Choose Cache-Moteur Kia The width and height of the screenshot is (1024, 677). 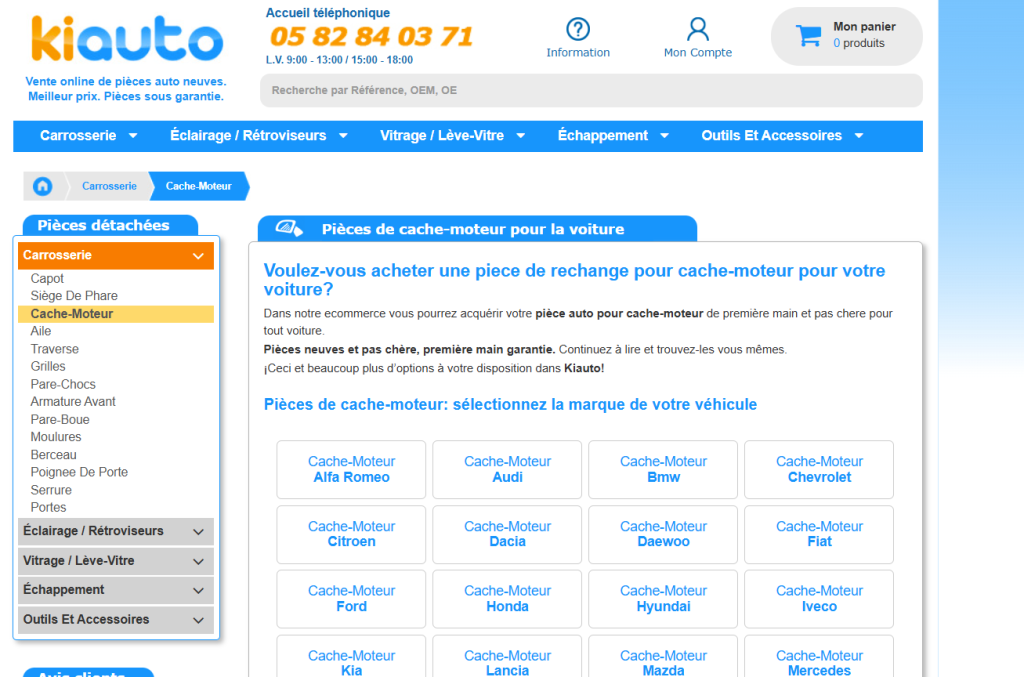point(351,656)
